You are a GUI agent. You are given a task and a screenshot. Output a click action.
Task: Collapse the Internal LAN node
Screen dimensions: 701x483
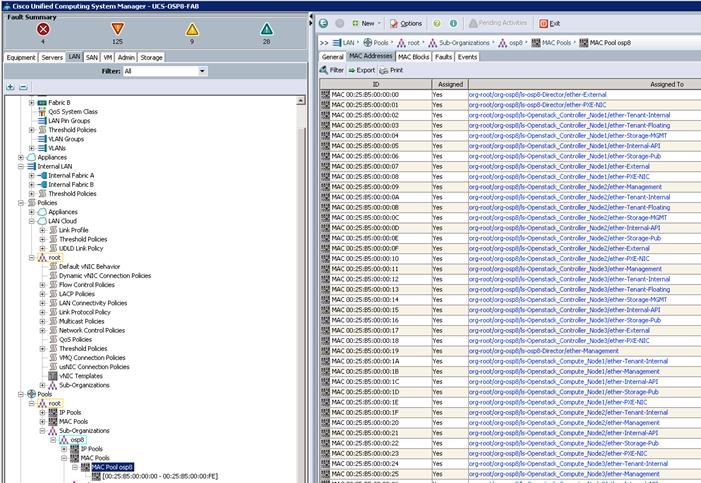coord(21,166)
